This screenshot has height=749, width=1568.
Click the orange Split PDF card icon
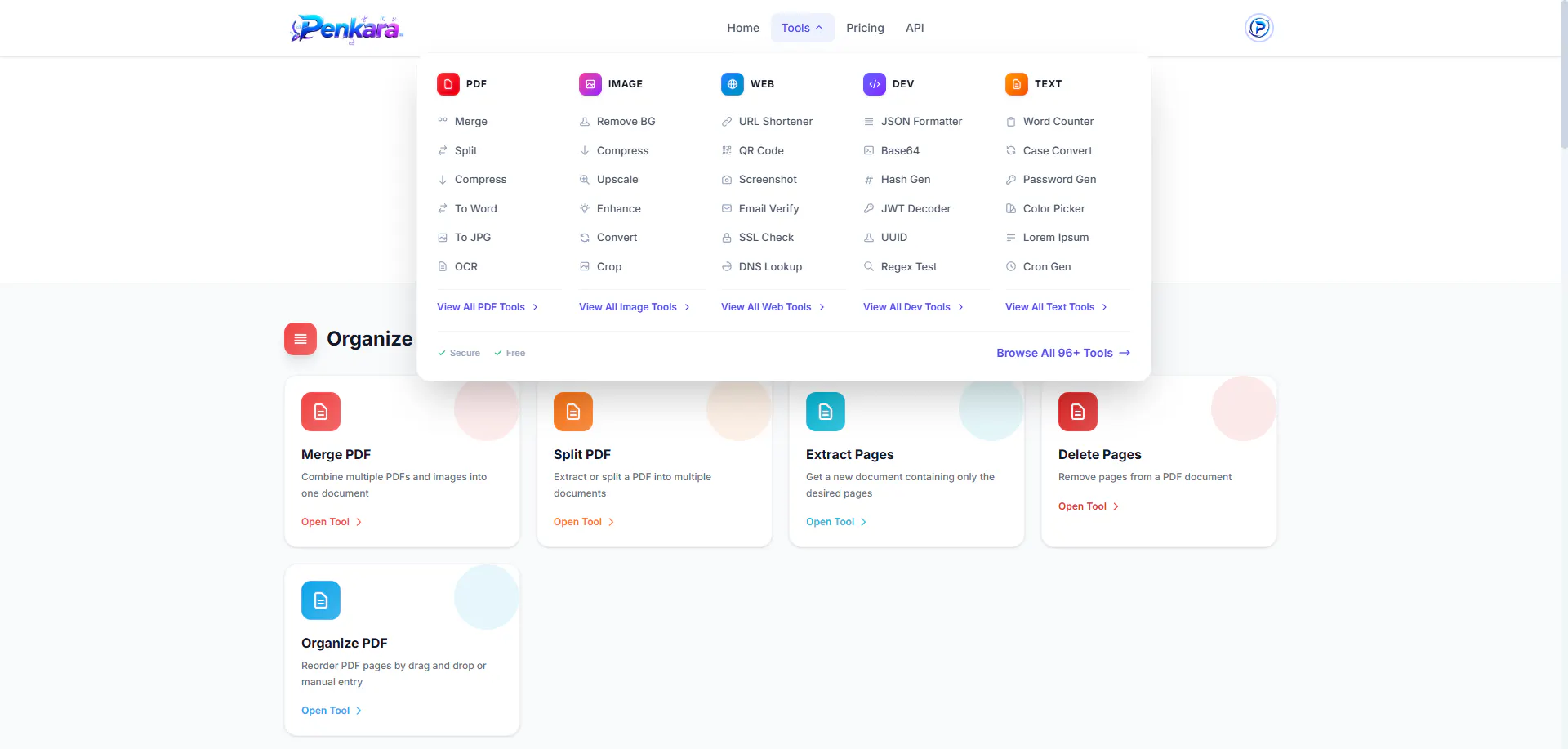[x=573, y=412]
